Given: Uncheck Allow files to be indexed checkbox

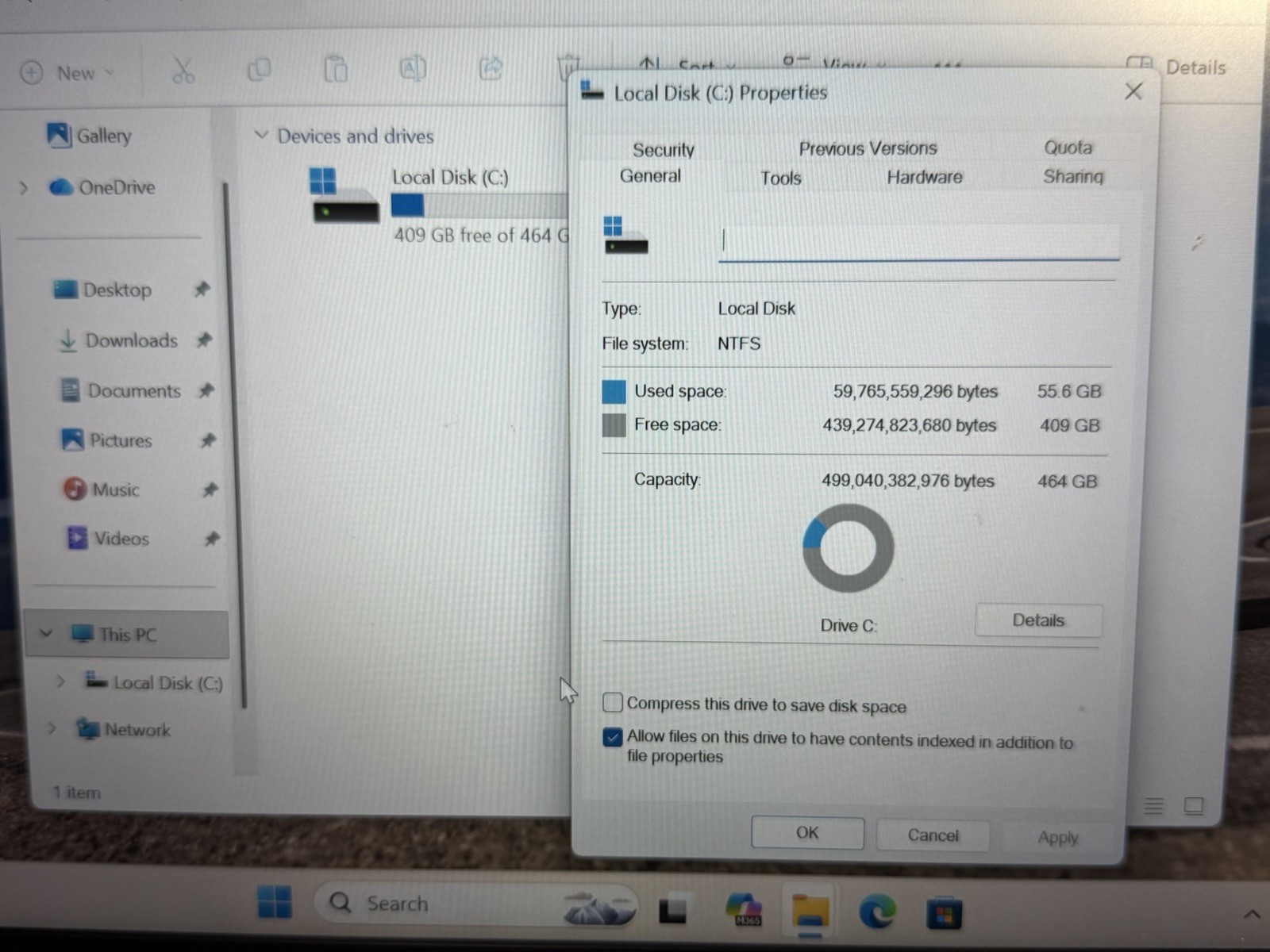Looking at the screenshot, I should (612, 737).
